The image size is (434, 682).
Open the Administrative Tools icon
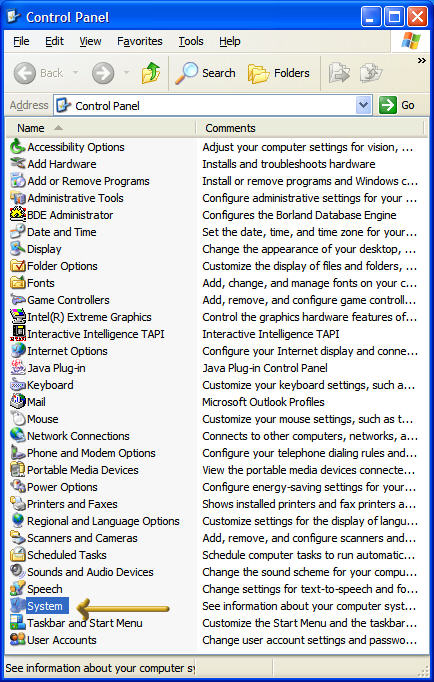click(x=18, y=198)
